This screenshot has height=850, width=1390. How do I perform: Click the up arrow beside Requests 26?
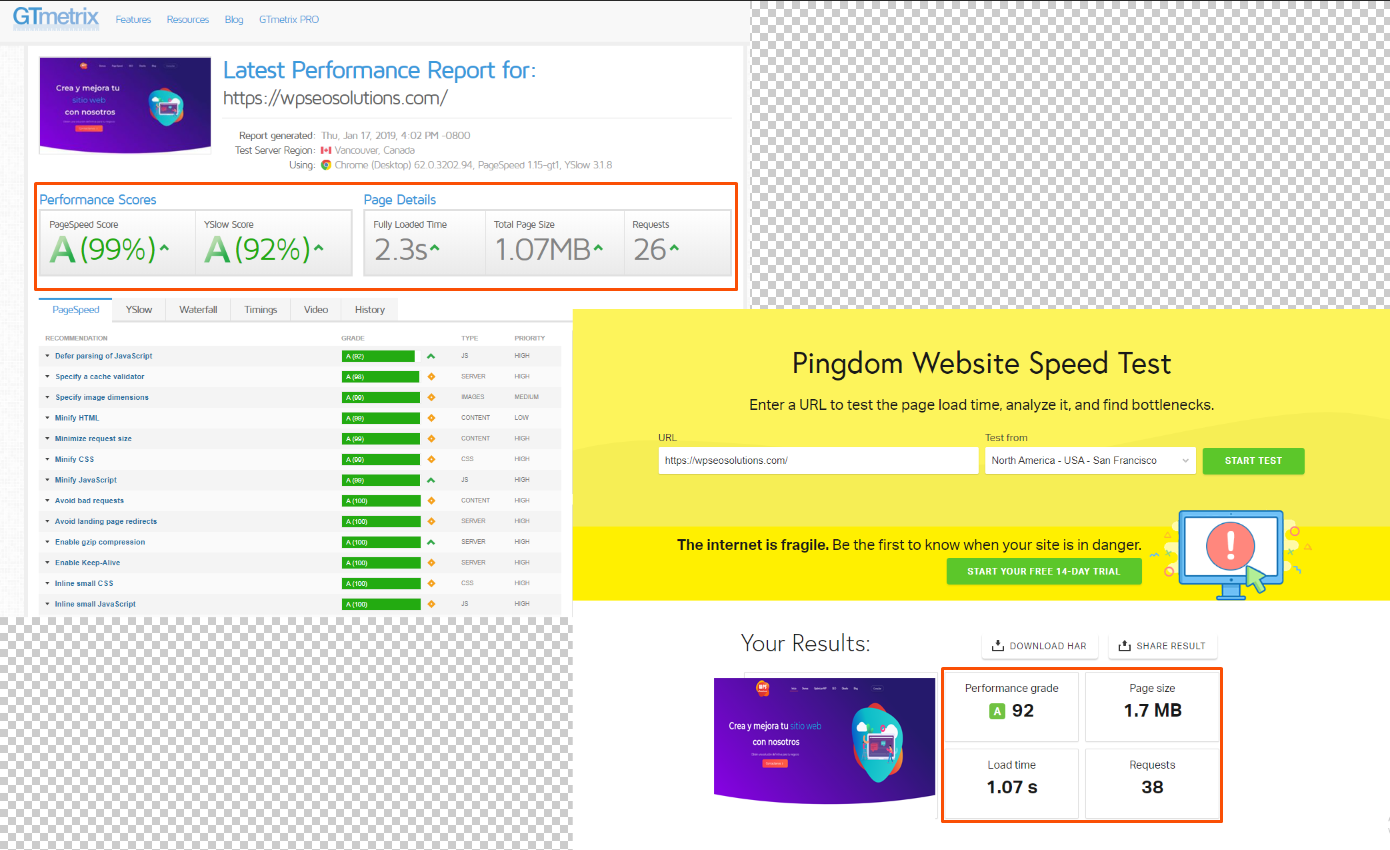(674, 246)
